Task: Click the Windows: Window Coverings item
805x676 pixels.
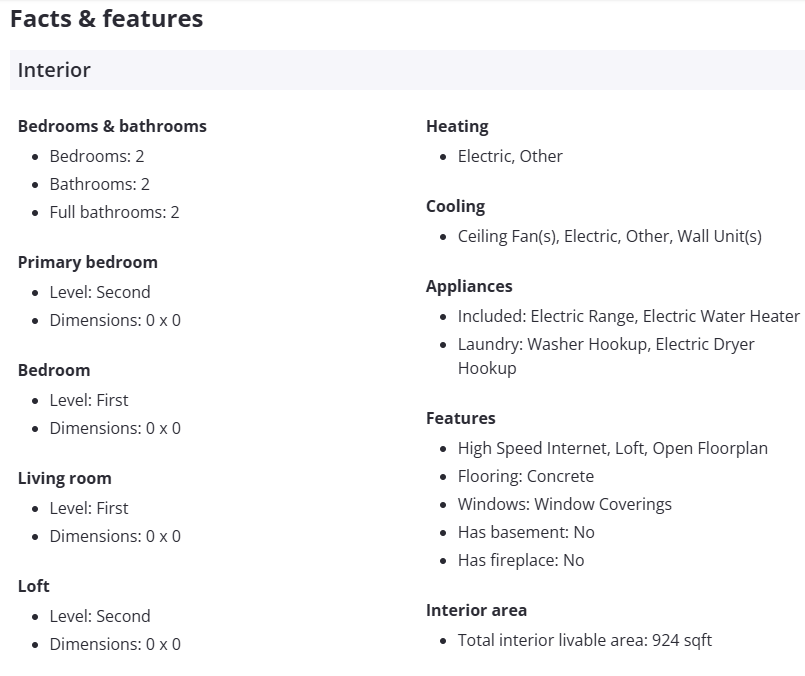Action: (564, 504)
